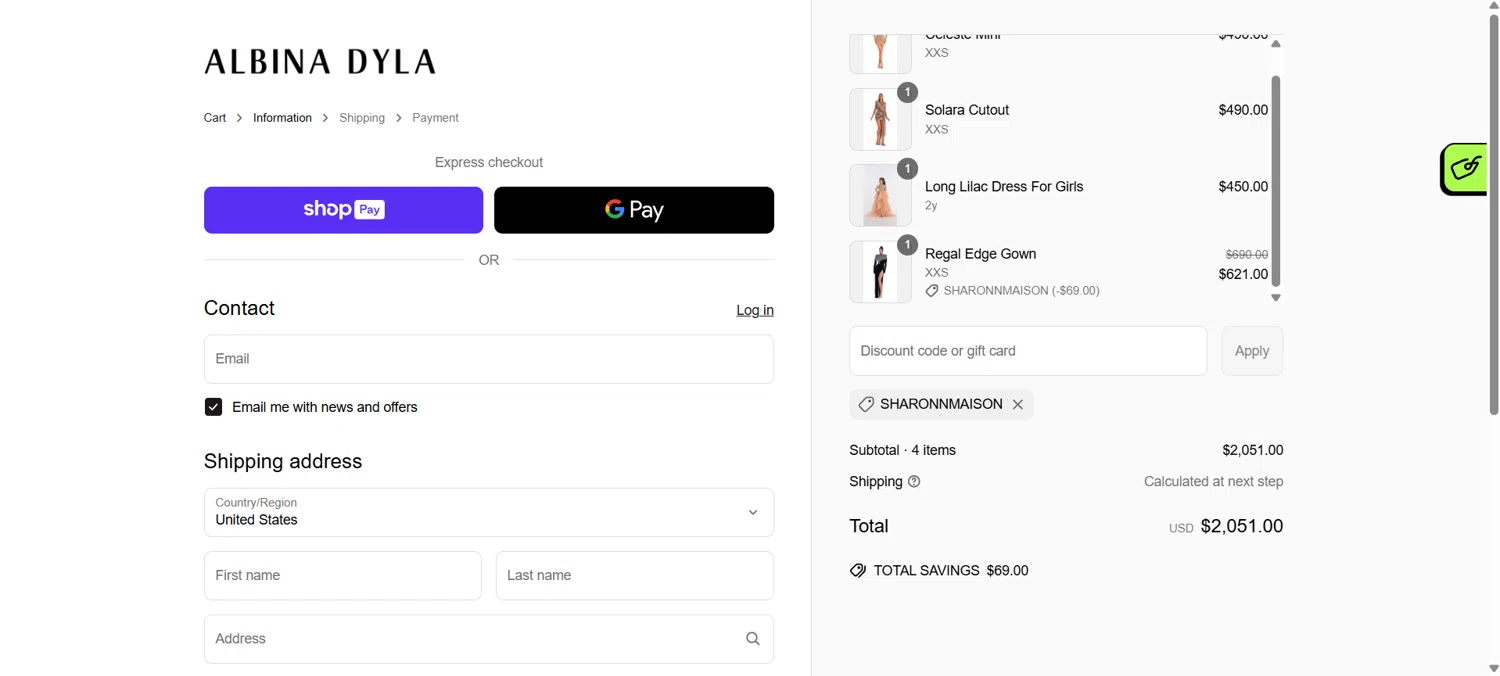Viewport: 1500px width, 676px height.
Task: Remove the SHARONNMAISON discount code
Action: [x=1017, y=405]
